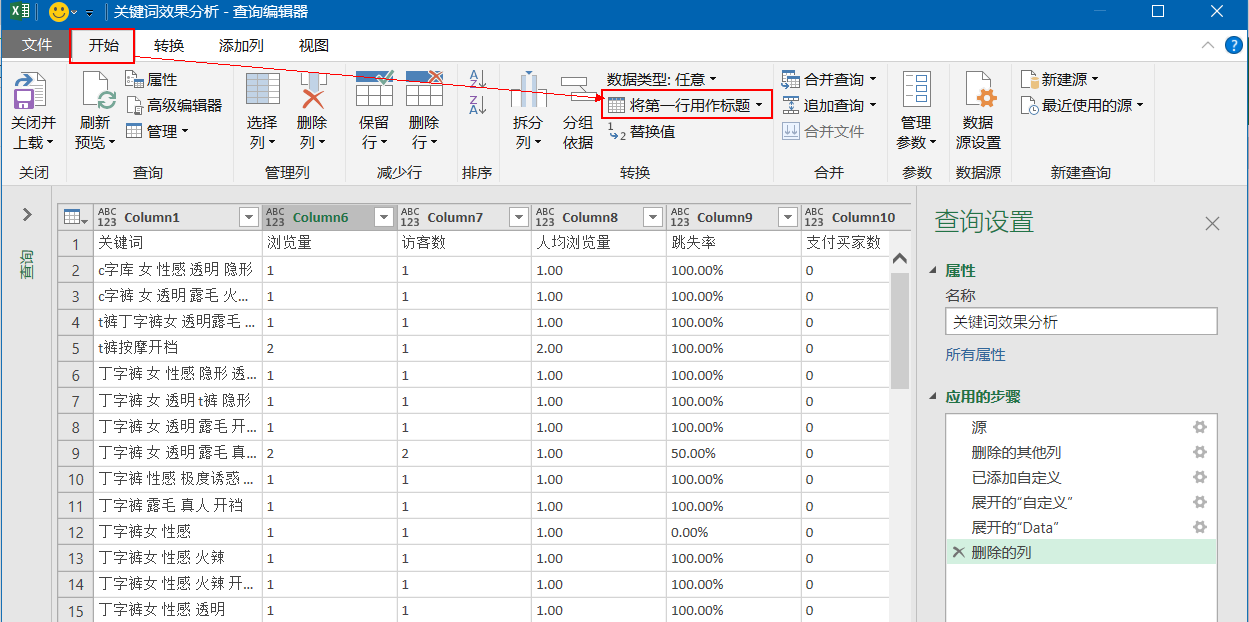Open the Column6 filter dropdown
This screenshot has width=1249, height=622.
tap(384, 217)
